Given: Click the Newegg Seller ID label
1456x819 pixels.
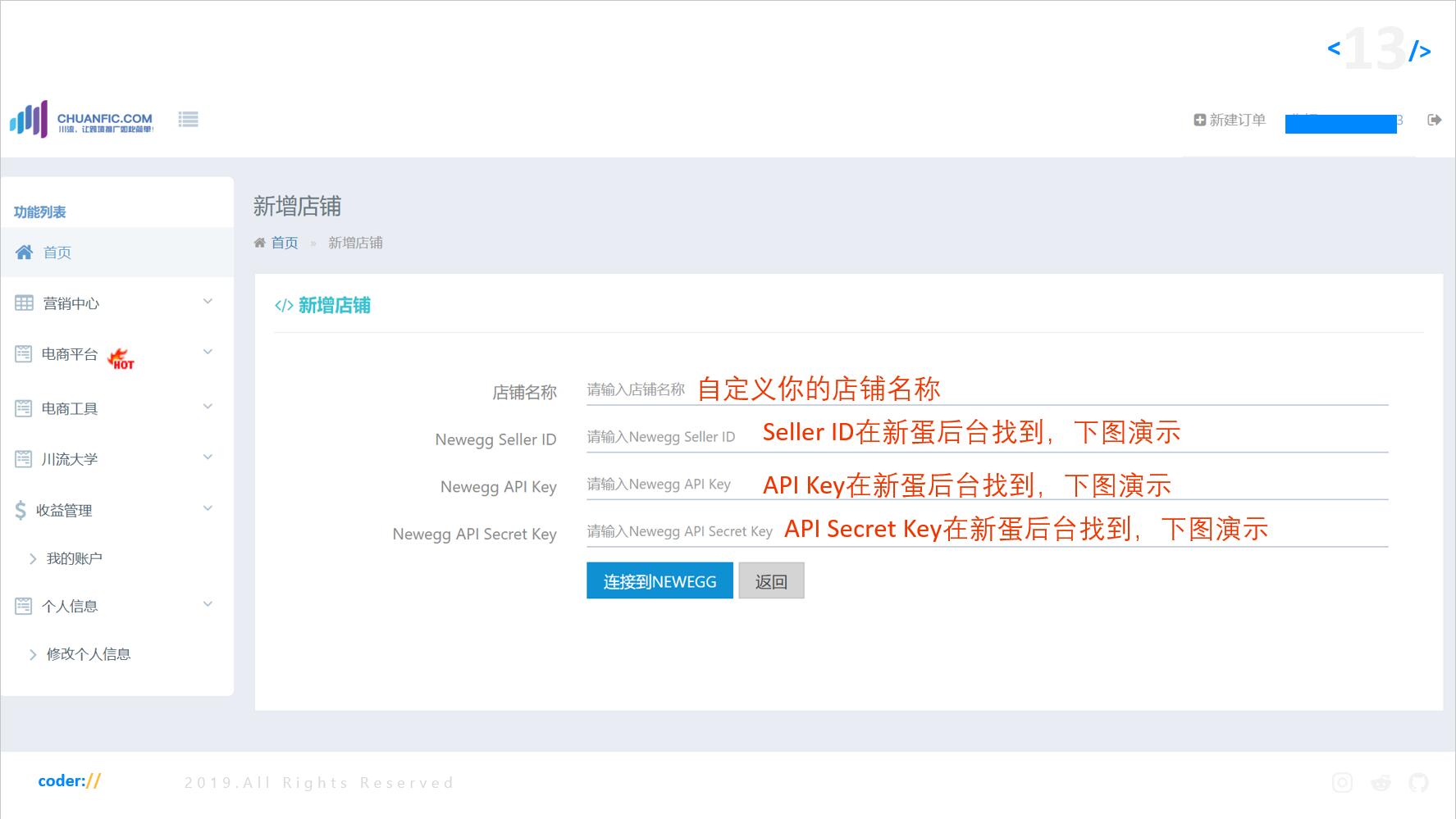Looking at the screenshot, I should (x=495, y=439).
